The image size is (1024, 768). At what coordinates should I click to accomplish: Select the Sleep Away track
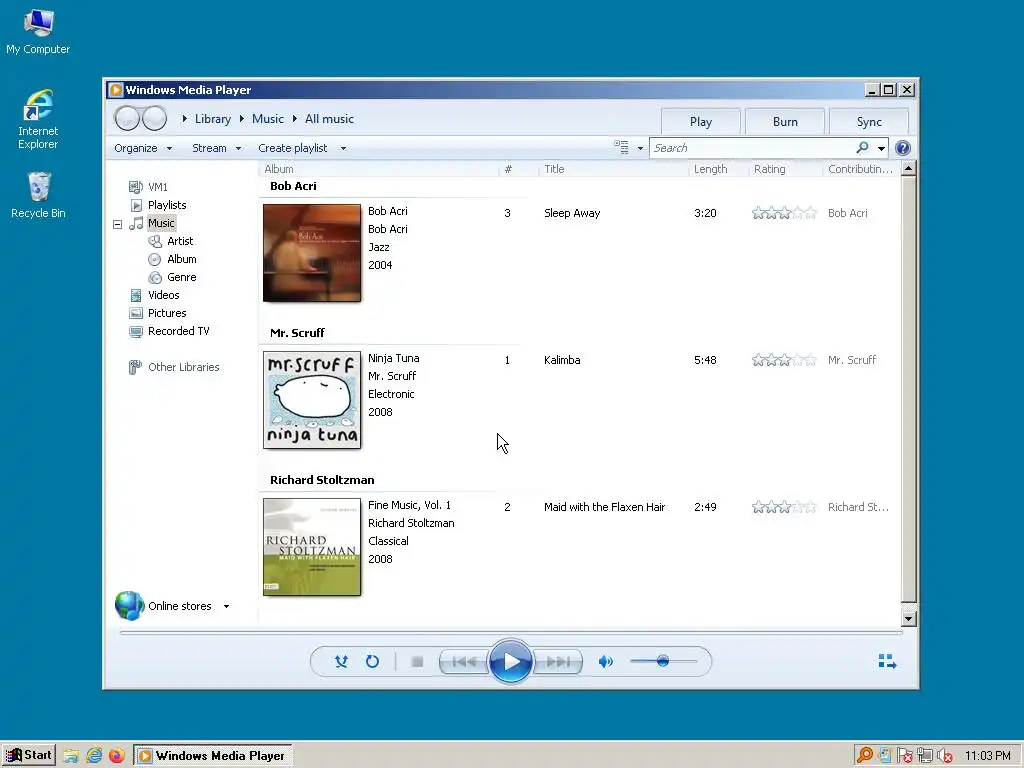[x=572, y=214]
